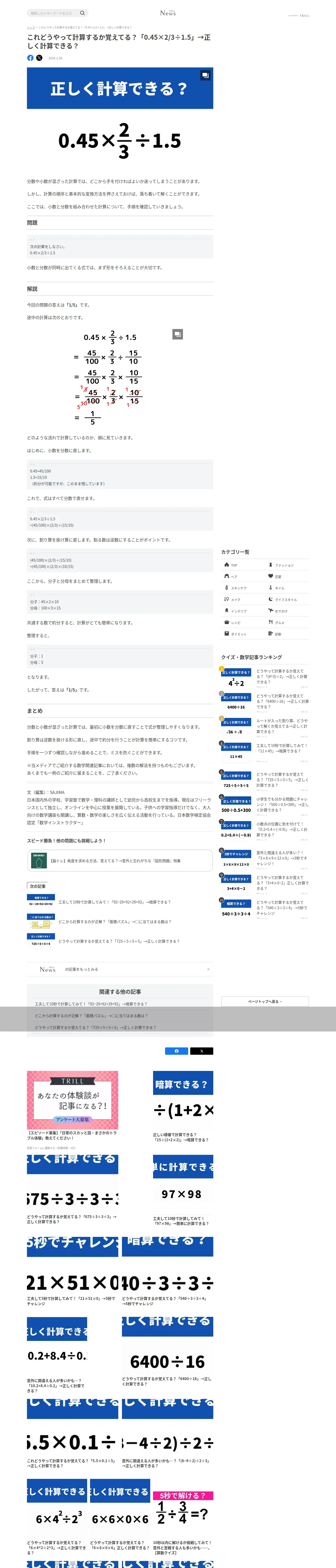Open the 診断 category
The width and height of the screenshot is (336, 1568).
click(x=287, y=634)
